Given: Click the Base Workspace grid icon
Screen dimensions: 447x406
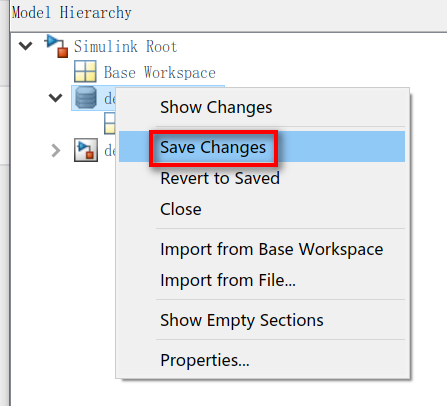Looking at the screenshot, I should pos(85,71).
